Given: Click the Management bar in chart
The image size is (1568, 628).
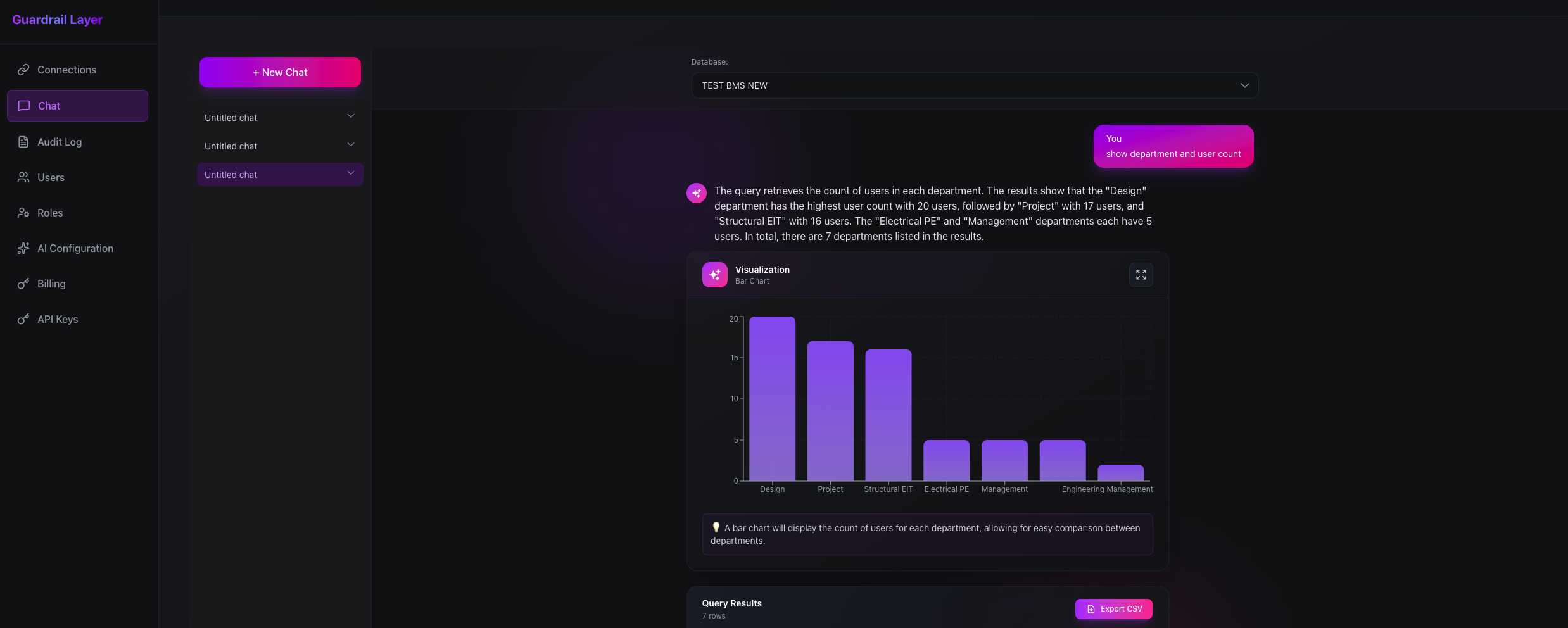Looking at the screenshot, I should (1004, 460).
